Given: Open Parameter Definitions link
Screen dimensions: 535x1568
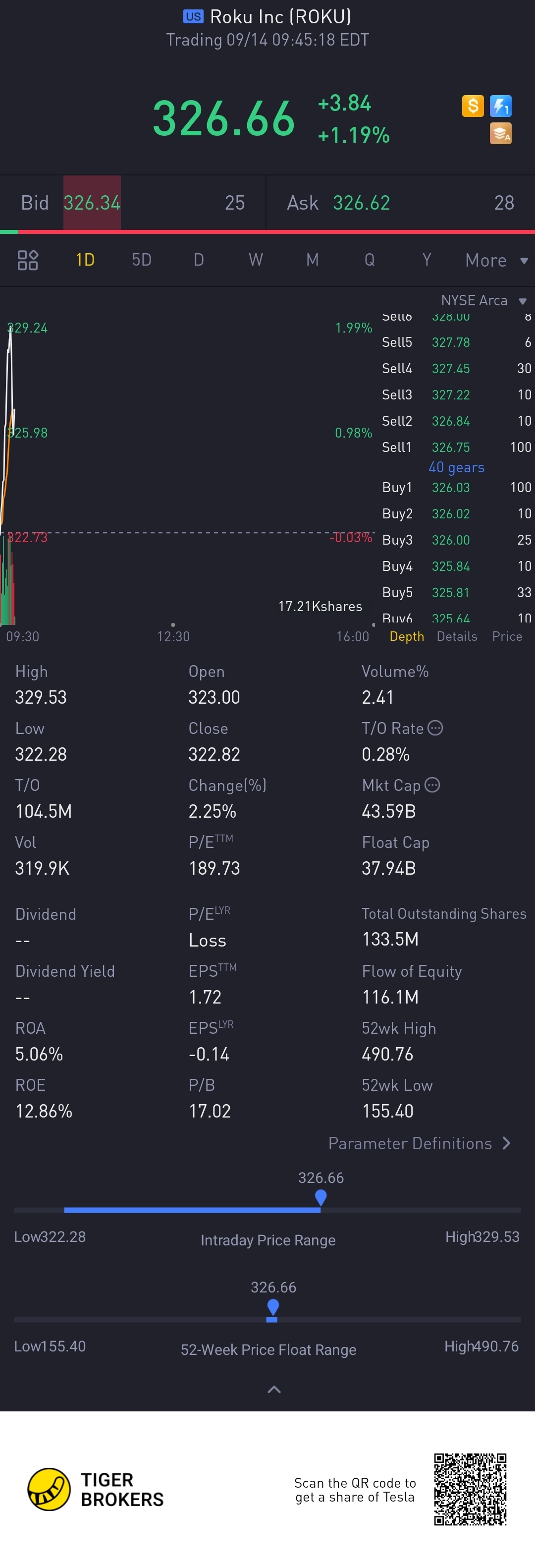Looking at the screenshot, I should (420, 1143).
